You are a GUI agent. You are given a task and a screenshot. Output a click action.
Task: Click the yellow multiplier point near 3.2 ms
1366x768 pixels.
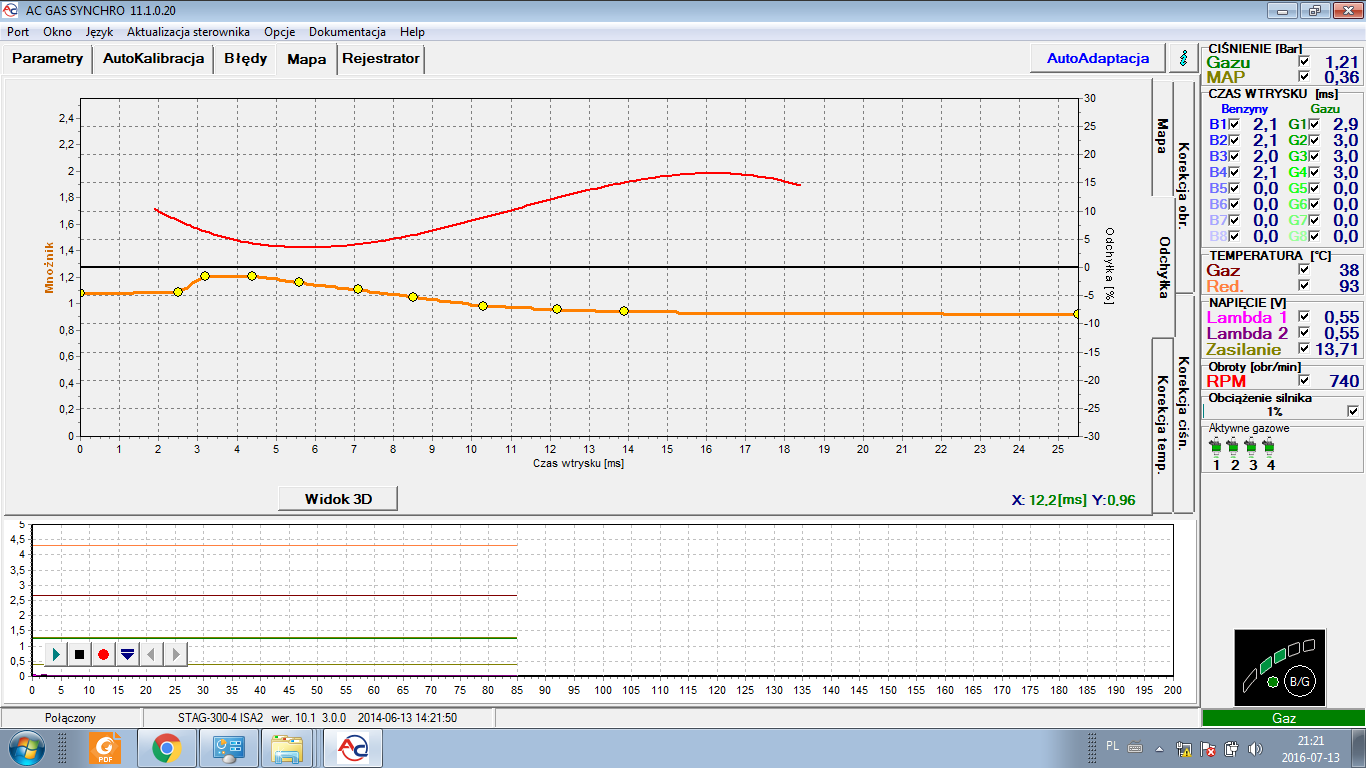(x=205, y=276)
